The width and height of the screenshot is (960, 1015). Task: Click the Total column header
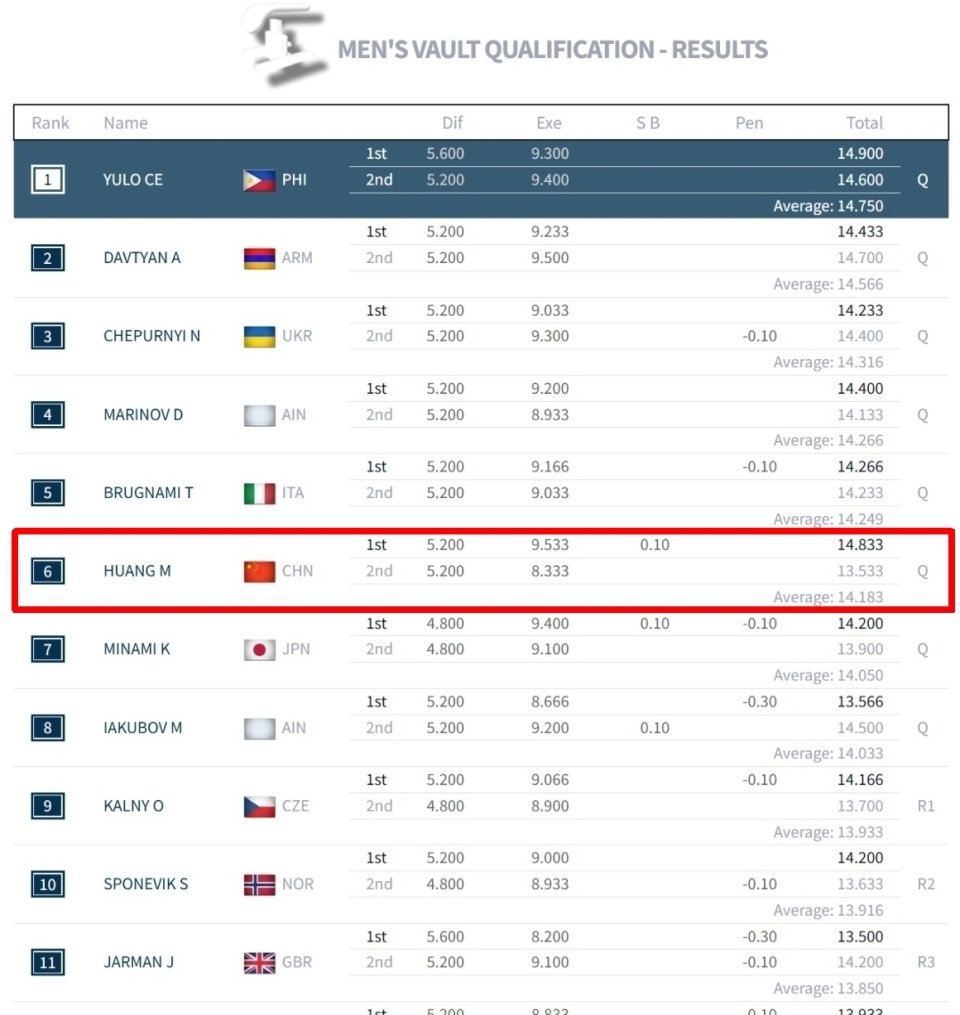(x=864, y=123)
